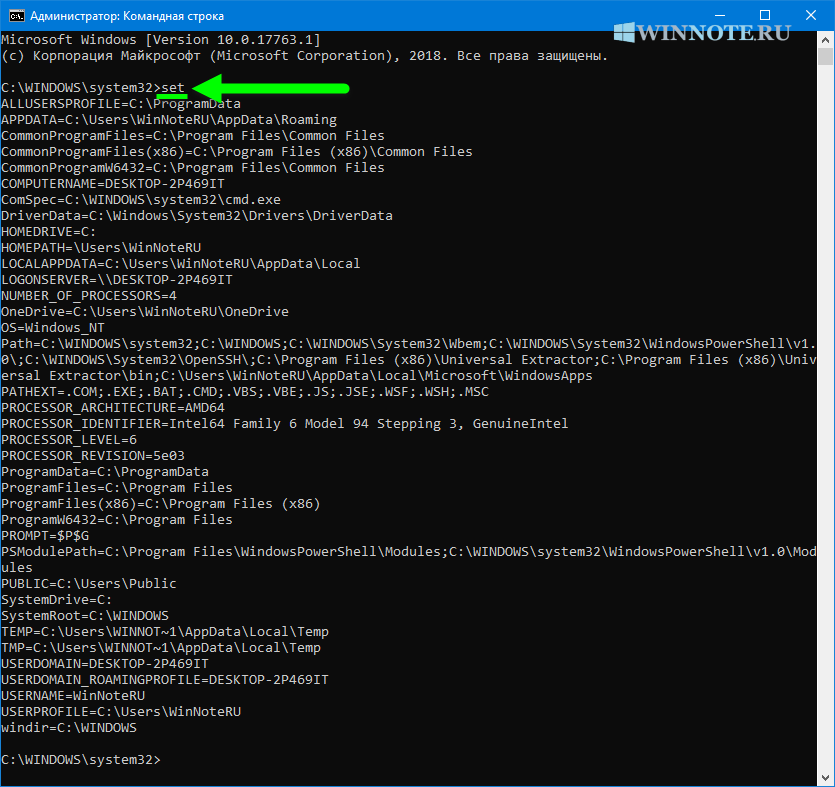835x787 pixels.
Task: Click 'PROCESSOR_ARCHITECTURE=AMD64' line
Action: tap(113, 408)
